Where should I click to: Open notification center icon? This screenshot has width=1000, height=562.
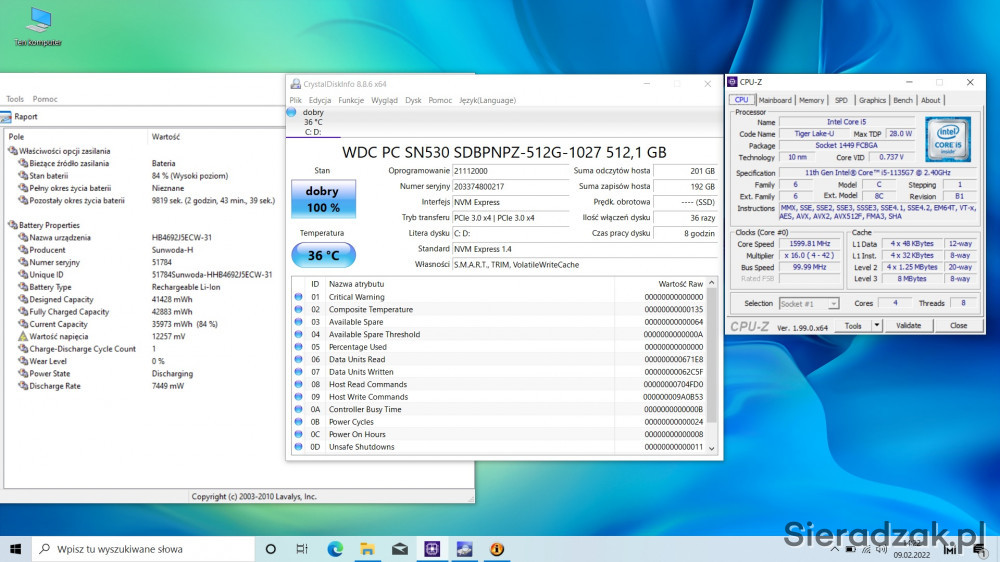tap(980, 549)
